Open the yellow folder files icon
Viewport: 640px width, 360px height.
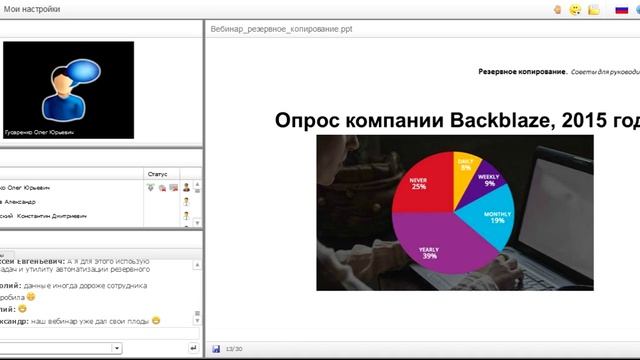[594, 9]
